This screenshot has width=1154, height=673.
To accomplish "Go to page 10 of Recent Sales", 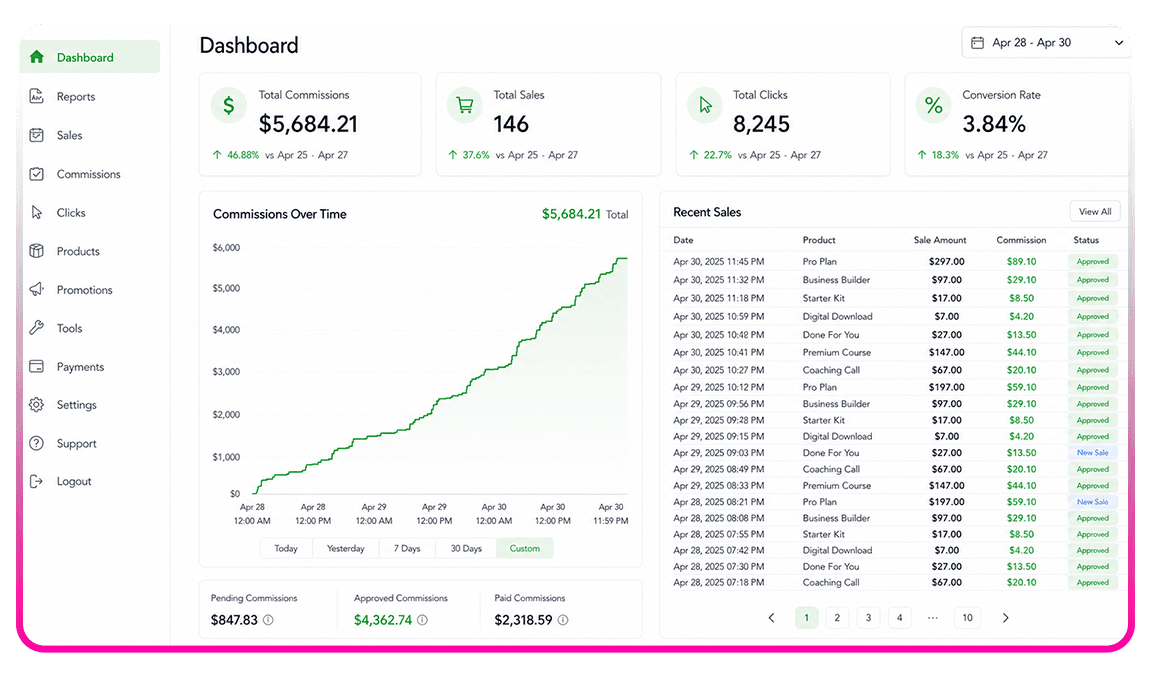I will point(968,618).
